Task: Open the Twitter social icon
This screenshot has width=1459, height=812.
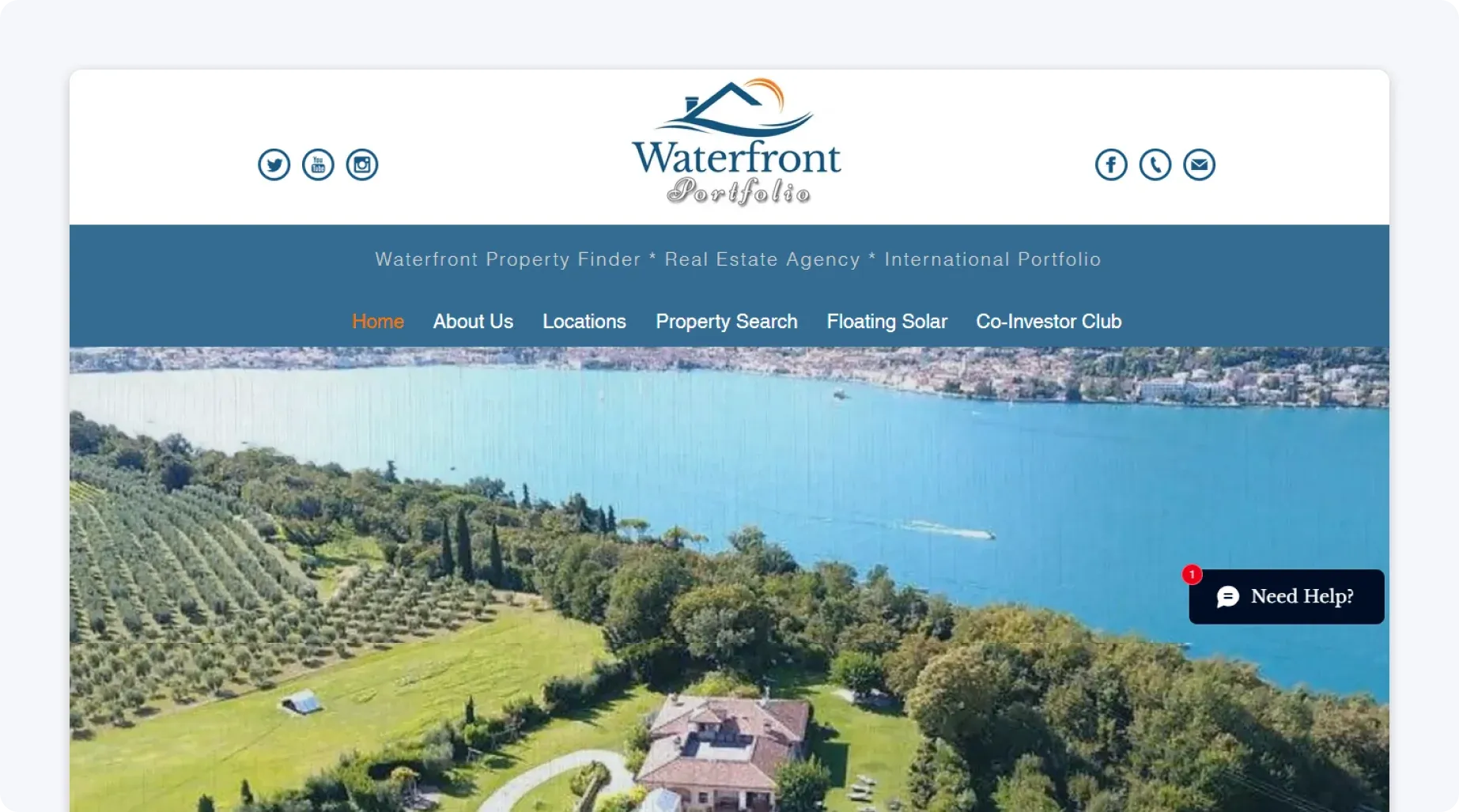Action: pos(274,164)
